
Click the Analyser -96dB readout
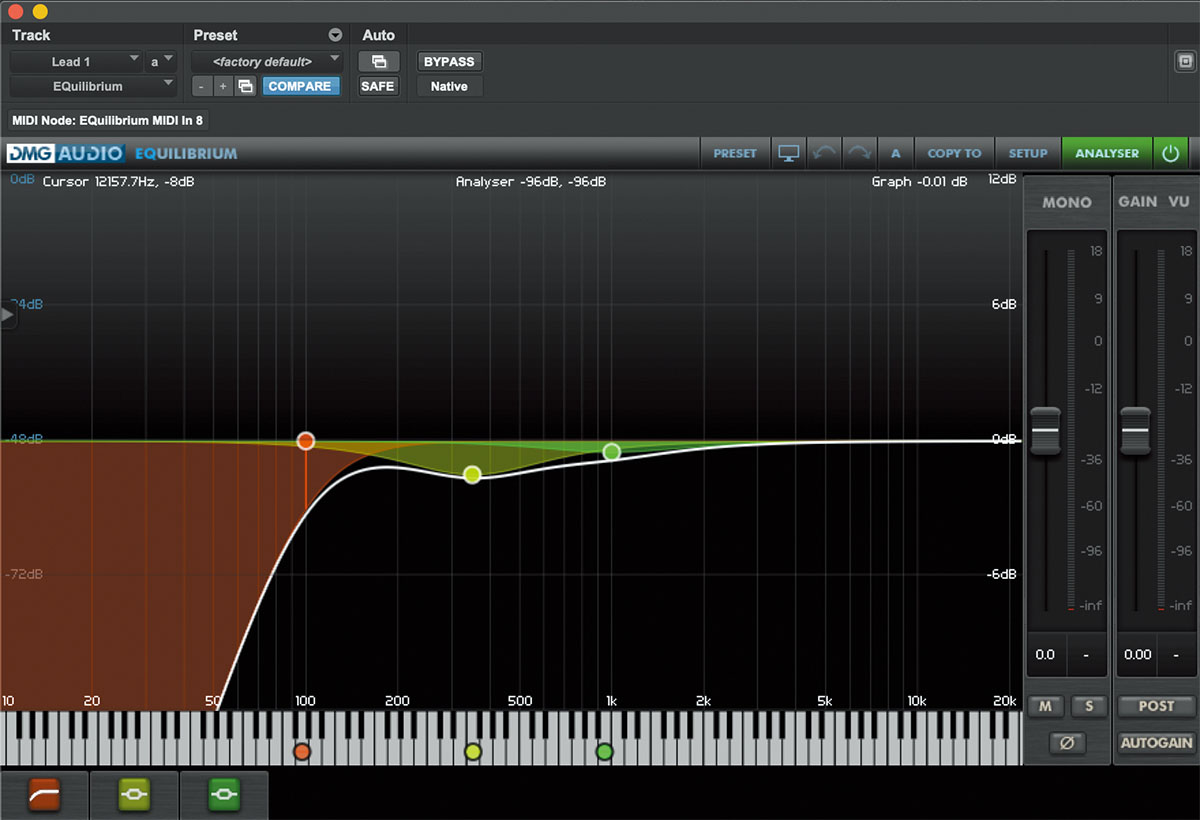click(x=530, y=182)
